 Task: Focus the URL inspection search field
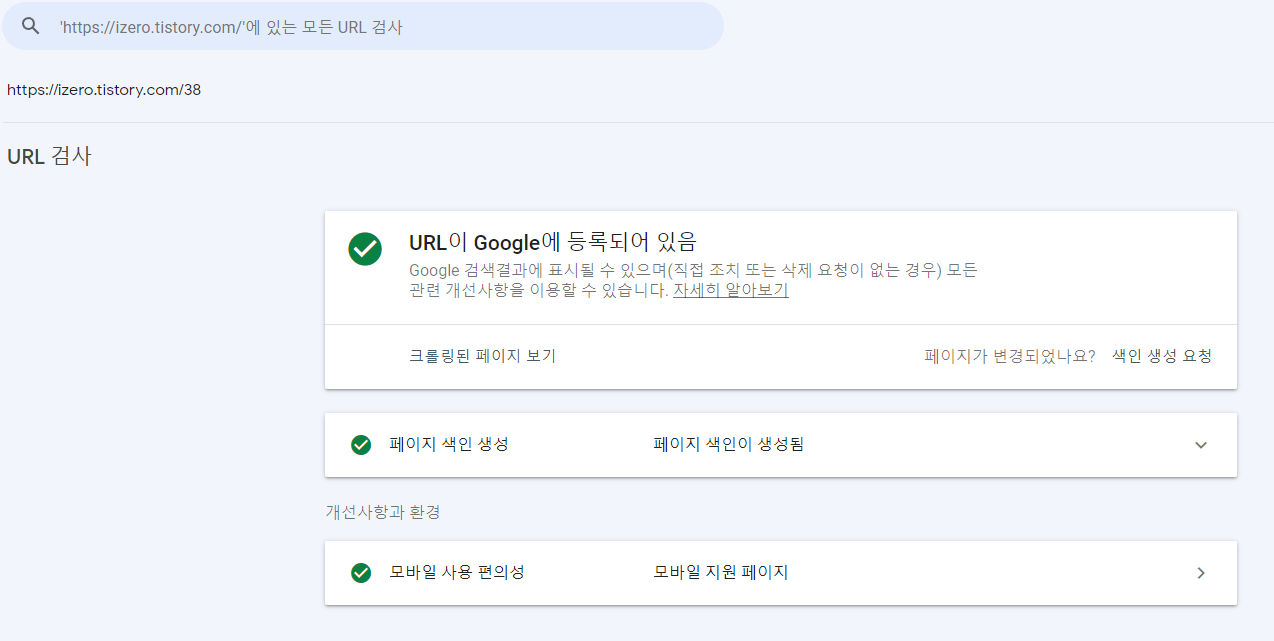click(x=362, y=26)
